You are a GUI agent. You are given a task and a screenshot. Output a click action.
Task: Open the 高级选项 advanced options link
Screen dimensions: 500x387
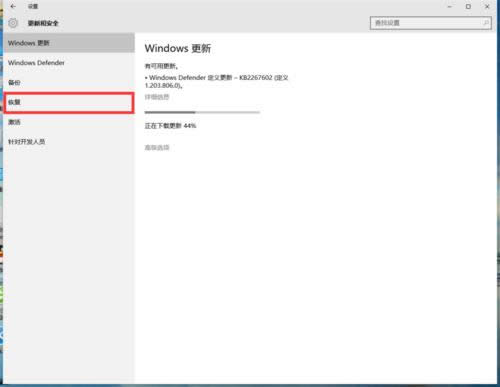pos(157,147)
